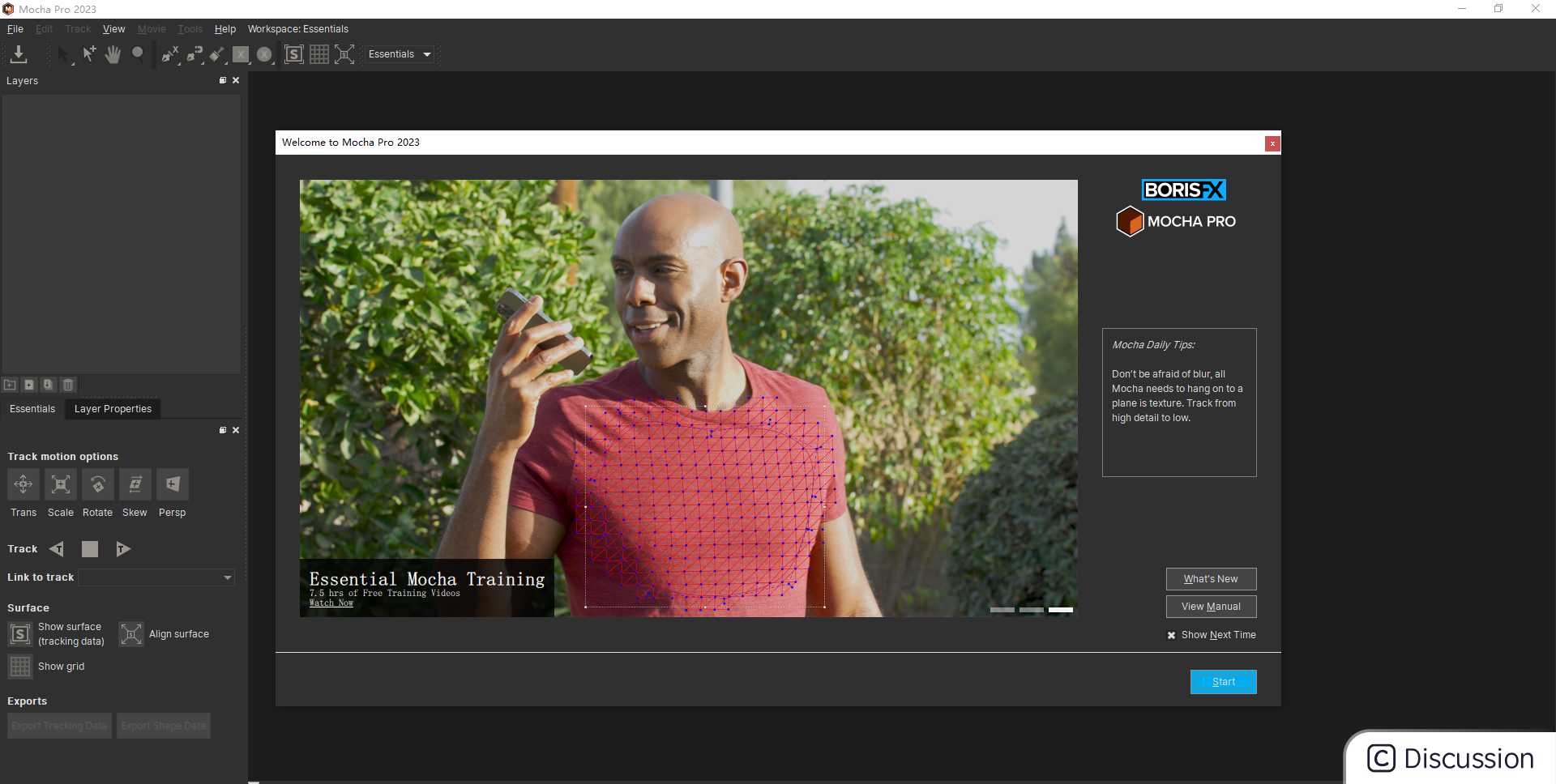Click the Watch Now training link

click(x=331, y=603)
